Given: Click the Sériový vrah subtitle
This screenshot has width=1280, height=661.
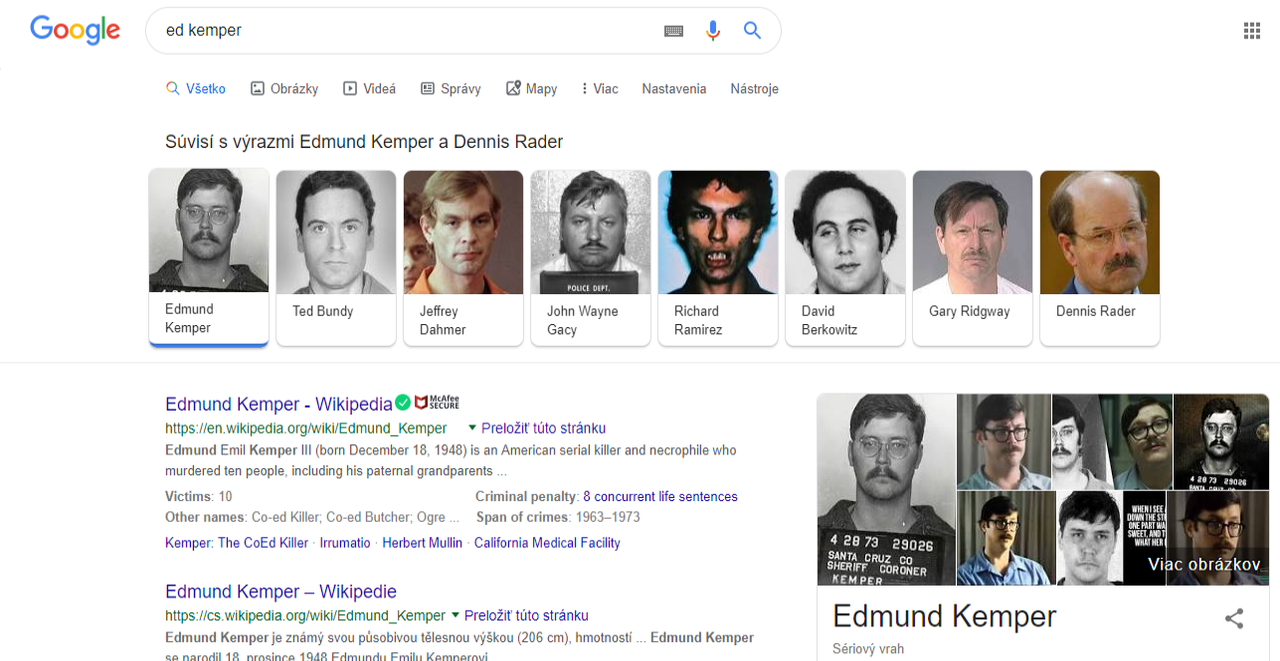Looking at the screenshot, I should (x=868, y=649).
